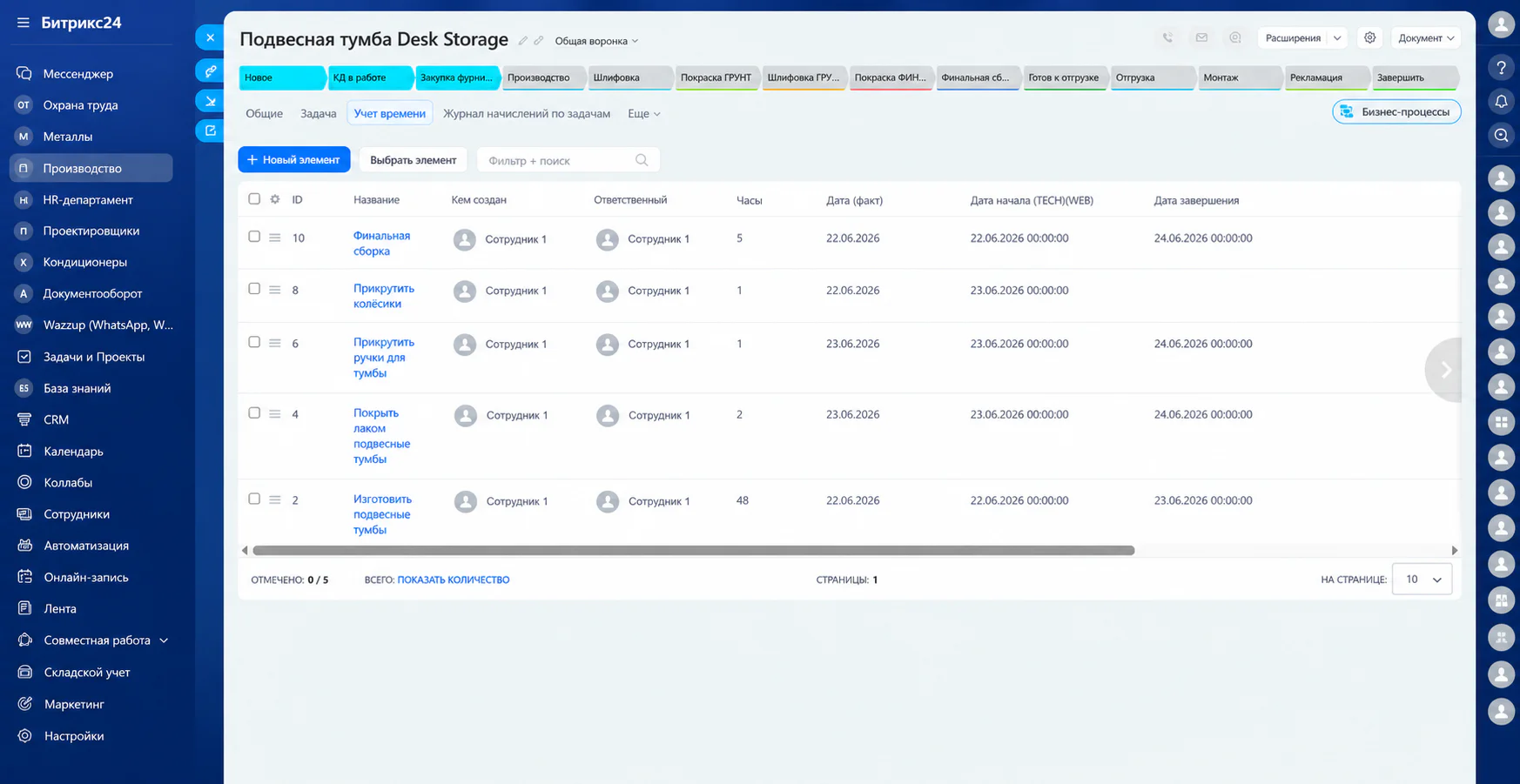
Task: Open the Документ dropdown
Action: coord(1425,38)
